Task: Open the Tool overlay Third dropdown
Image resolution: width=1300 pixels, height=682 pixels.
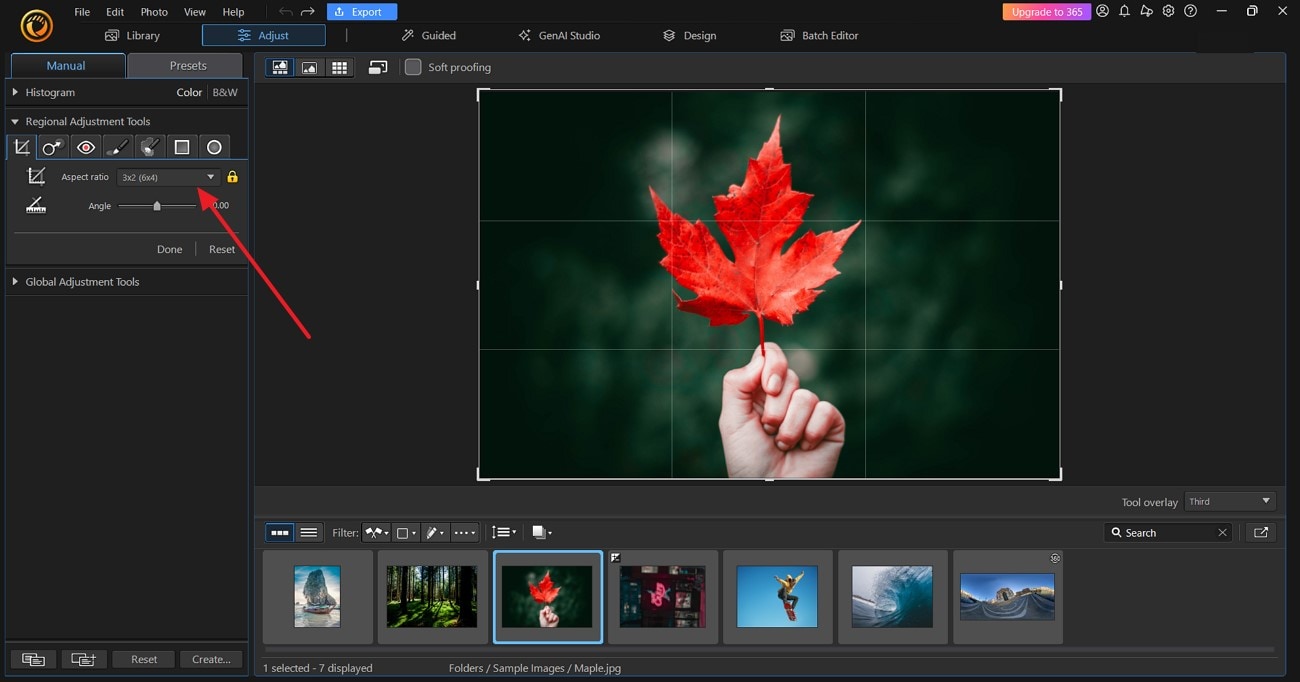Action: pyautogui.click(x=1230, y=501)
